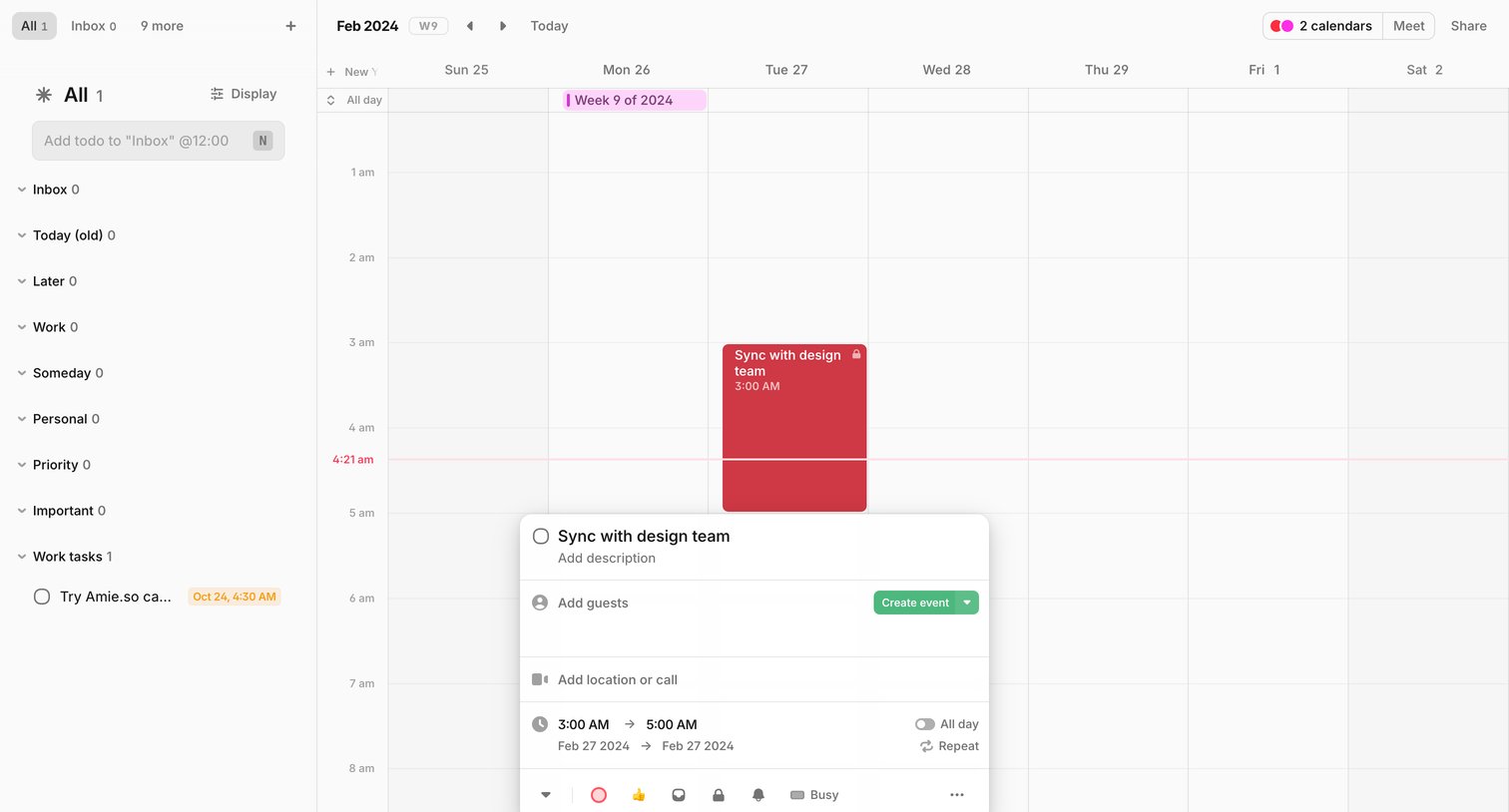Click the asterisk icon next to All heading
1509x812 pixels.
coord(44,95)
